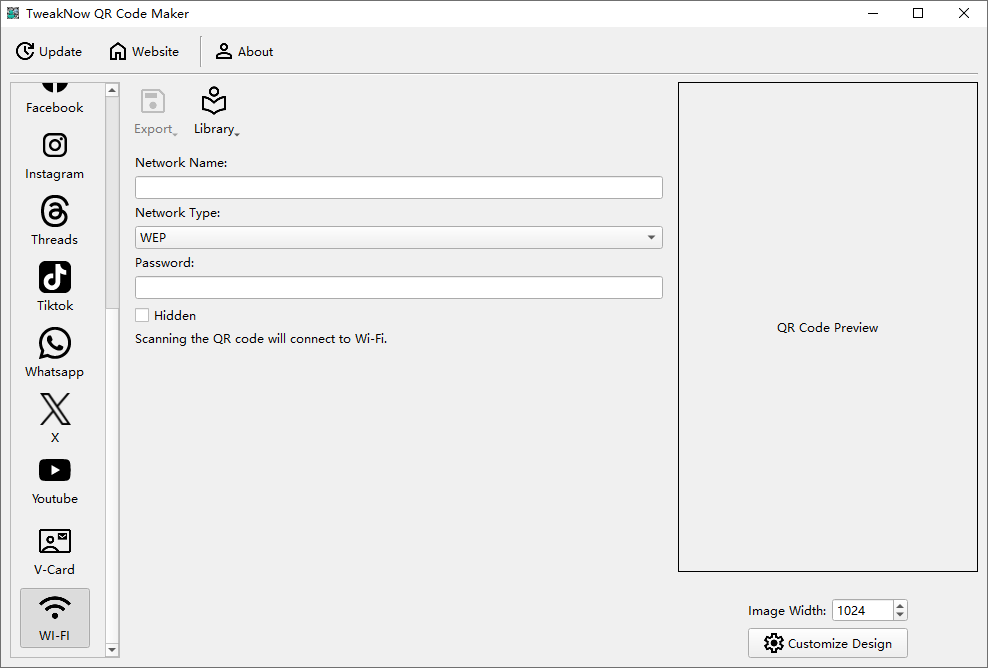Pick the X social icon
988x668 pixels.
click(55, 415)
